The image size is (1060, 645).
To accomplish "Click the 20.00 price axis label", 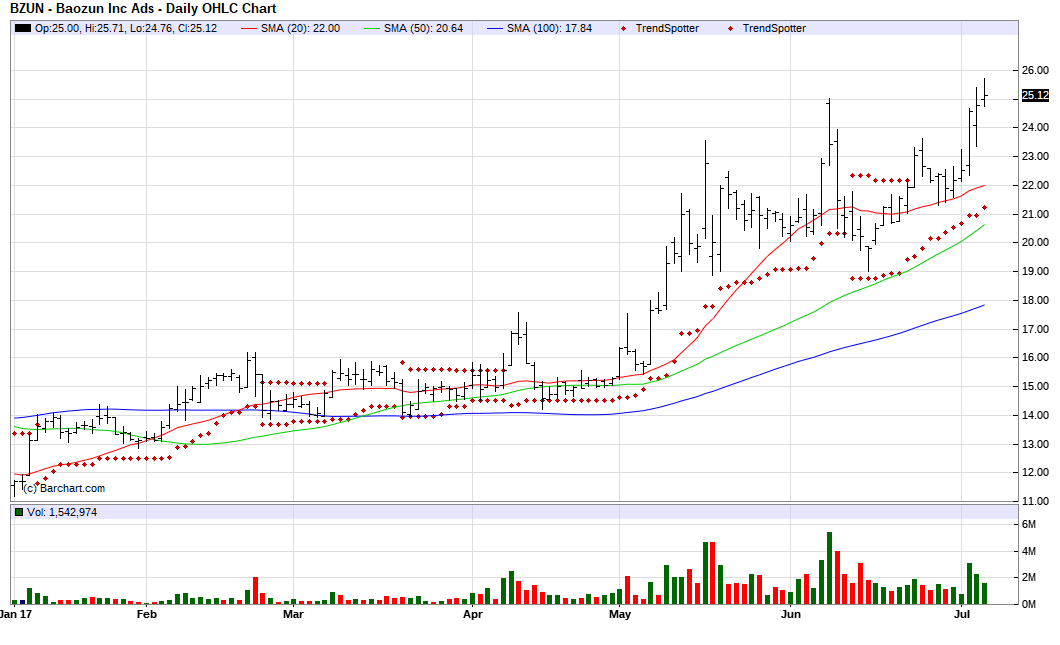I will tap(1035, 242).
